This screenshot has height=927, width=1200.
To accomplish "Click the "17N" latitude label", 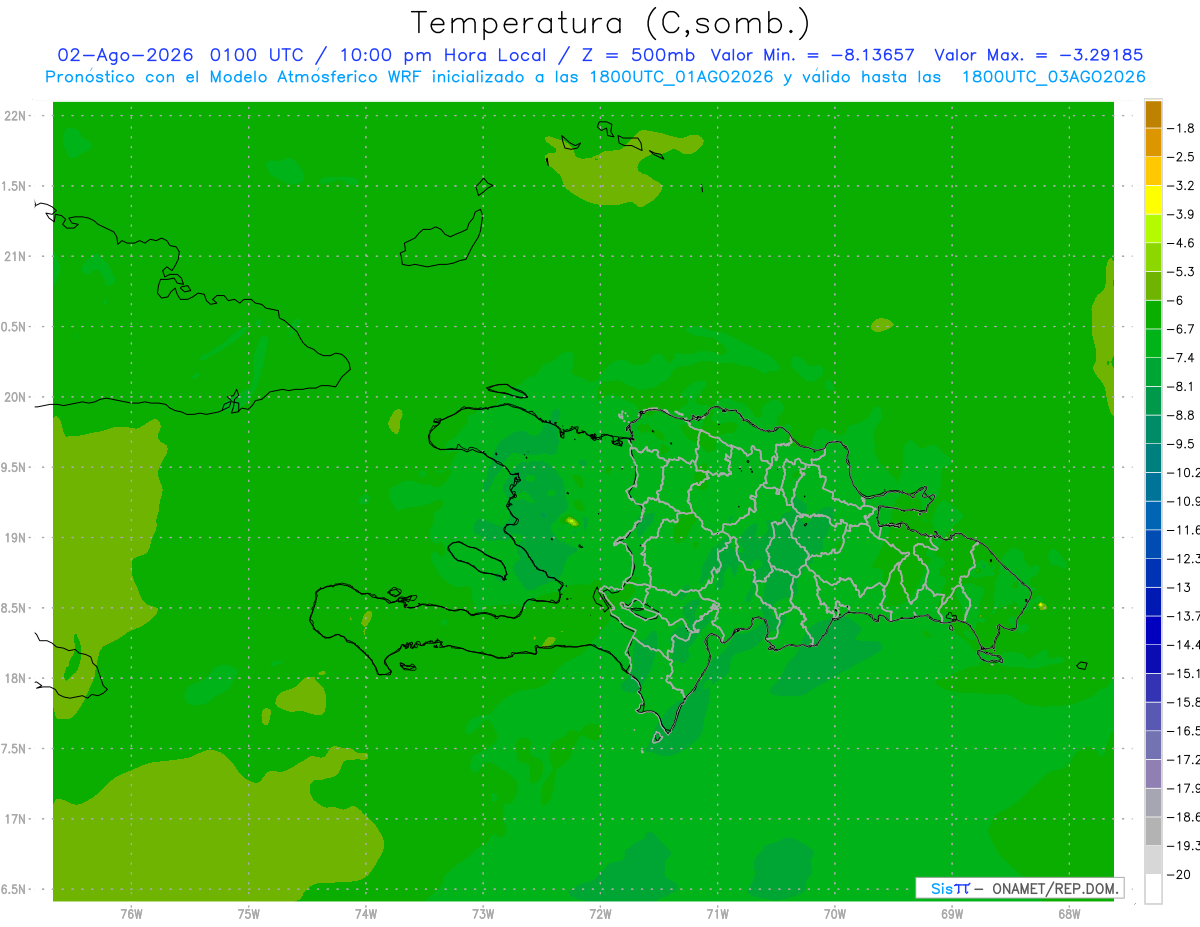I will [17, 819].
